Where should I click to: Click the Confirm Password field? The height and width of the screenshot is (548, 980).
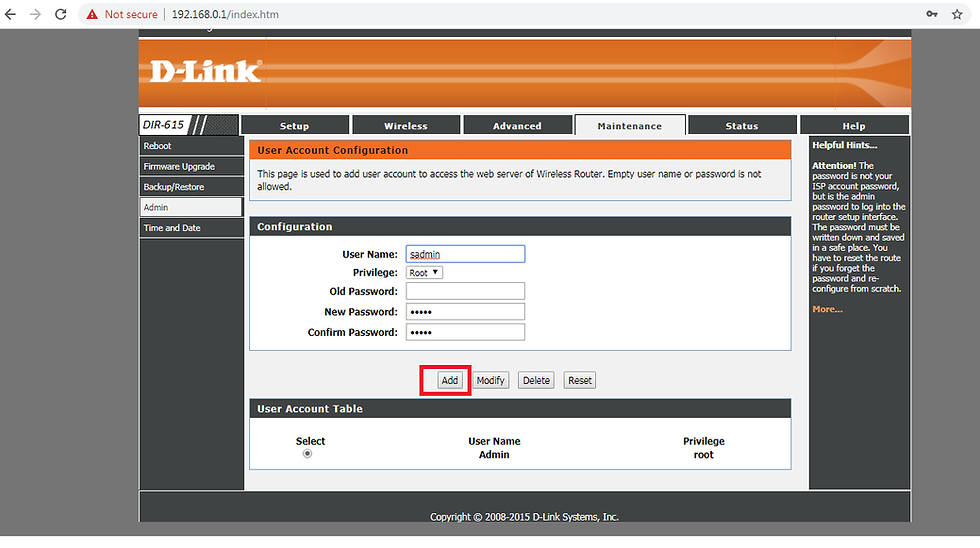[x=465, y=332]
